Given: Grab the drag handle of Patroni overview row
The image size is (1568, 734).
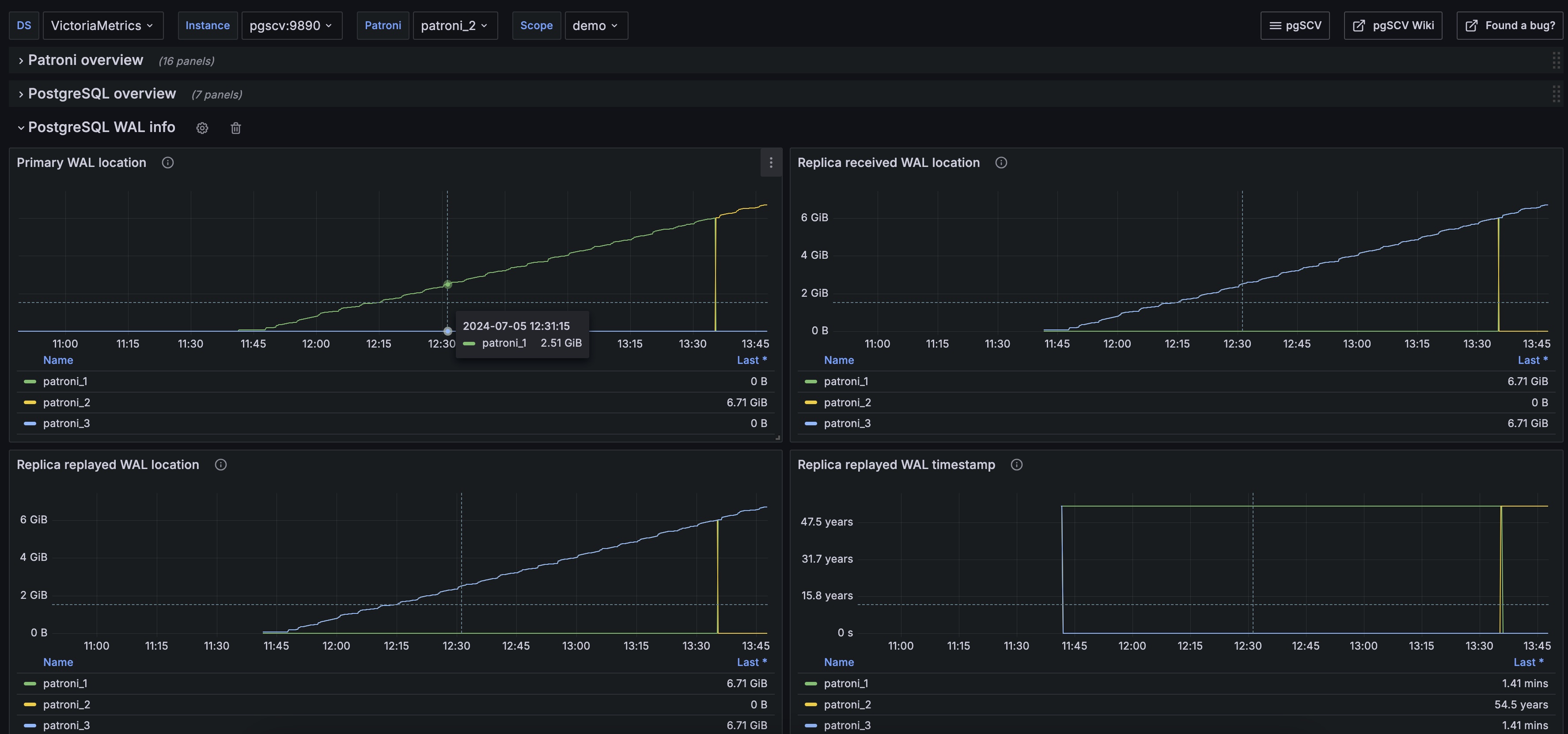Looking at the screenshot, I should [x=1556, y=60].
